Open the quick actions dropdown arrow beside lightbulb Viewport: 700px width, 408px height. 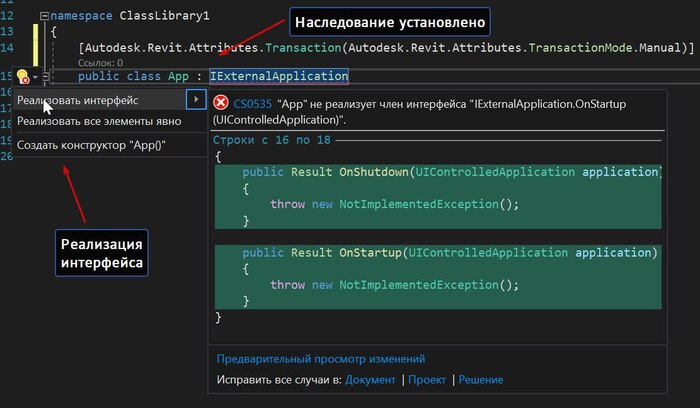tap(35, 77)
